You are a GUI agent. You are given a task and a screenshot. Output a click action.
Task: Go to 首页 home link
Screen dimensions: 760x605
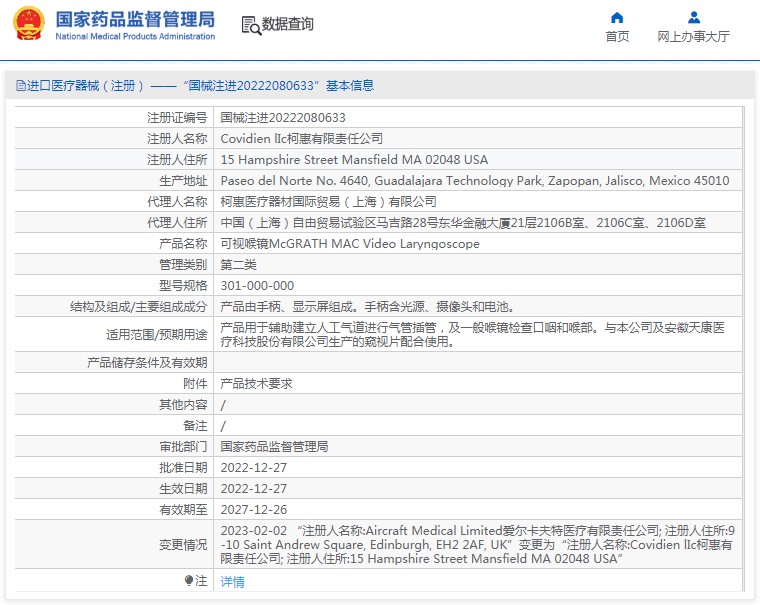[x=617, y=36]
